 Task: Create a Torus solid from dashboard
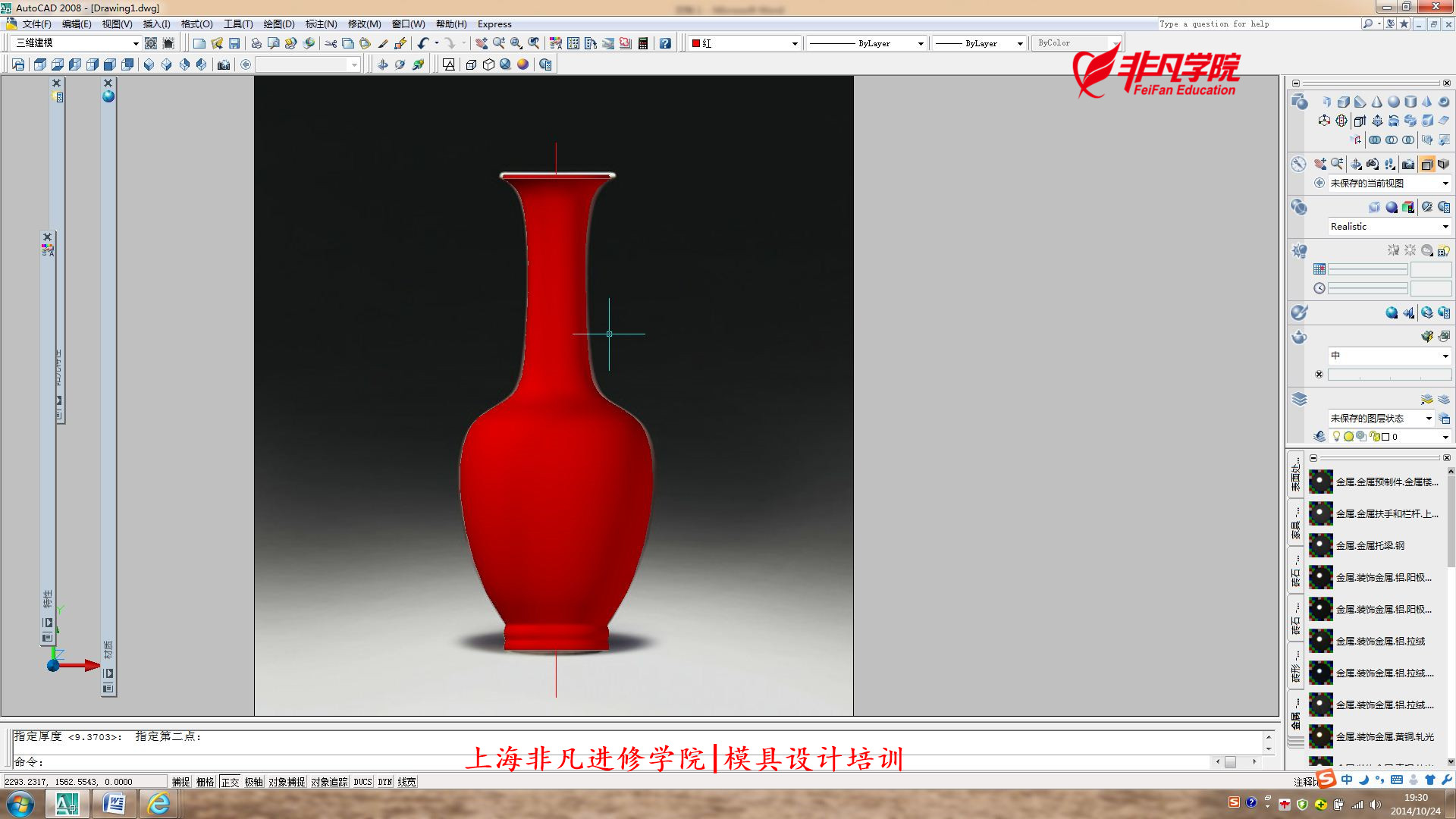(1444, 102)
